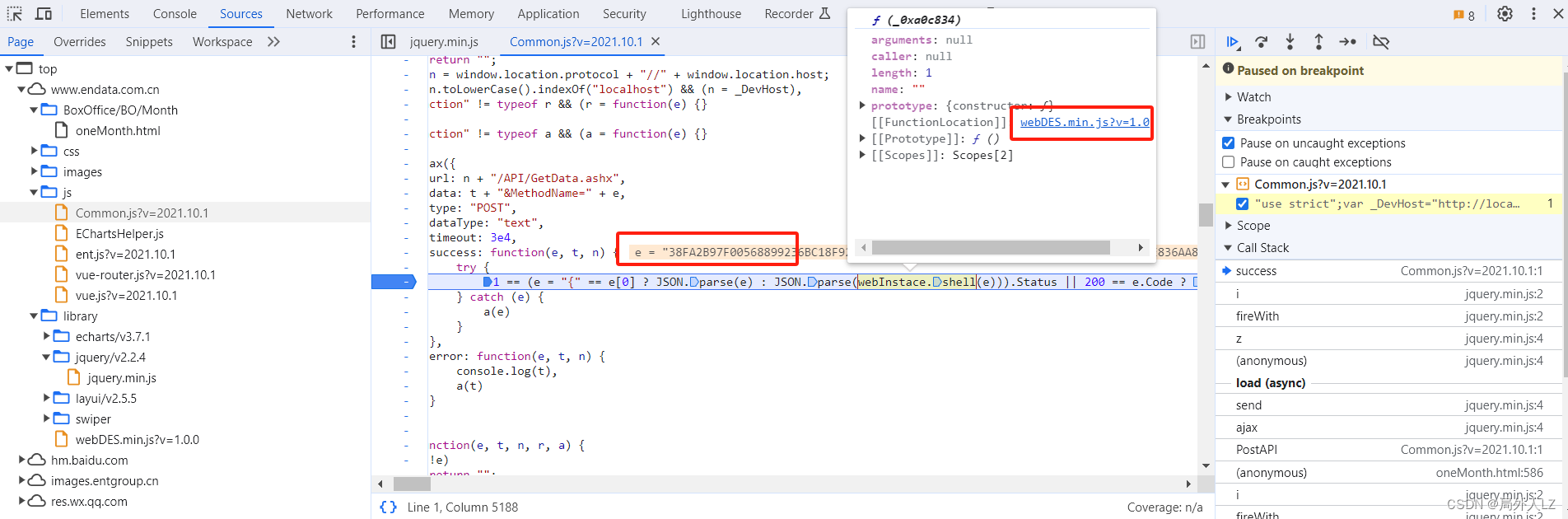This screenshot has width=1568, height=519.
Task: Expand the echarts/v3.7.1 folder
Action: (46, 336)
